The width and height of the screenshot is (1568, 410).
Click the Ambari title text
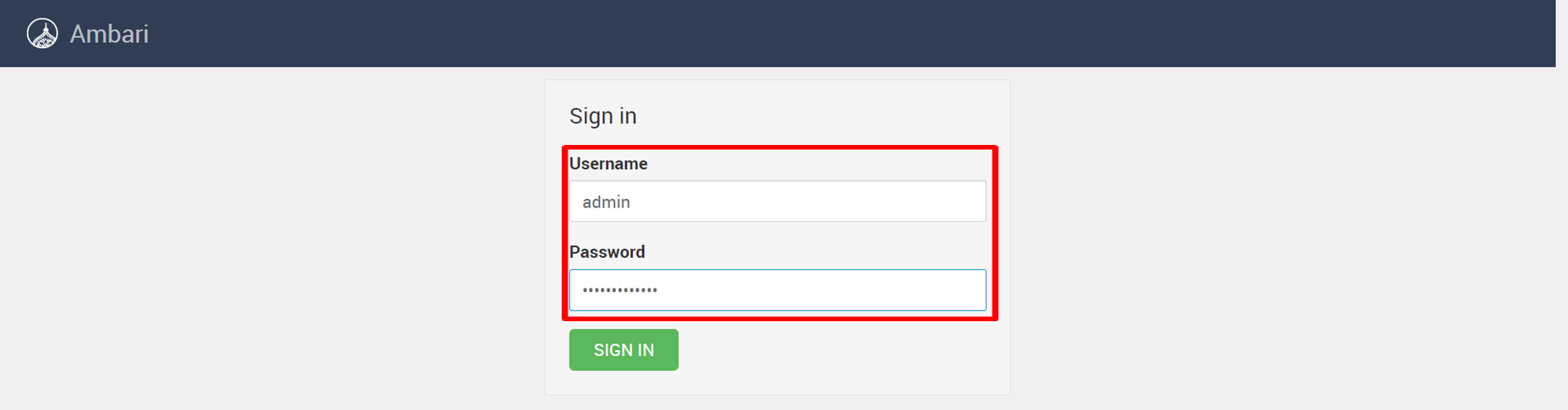click(108, 33)
